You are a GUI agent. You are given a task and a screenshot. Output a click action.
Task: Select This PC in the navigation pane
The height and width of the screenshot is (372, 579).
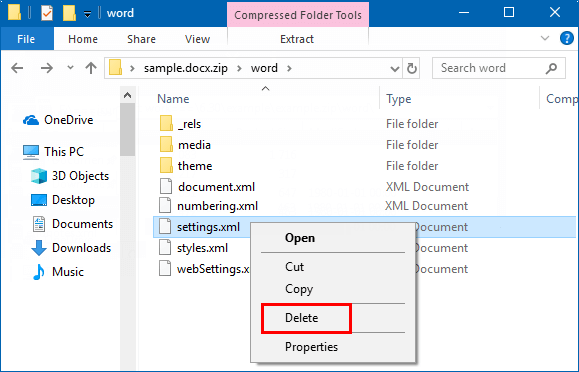pos(64,151)
